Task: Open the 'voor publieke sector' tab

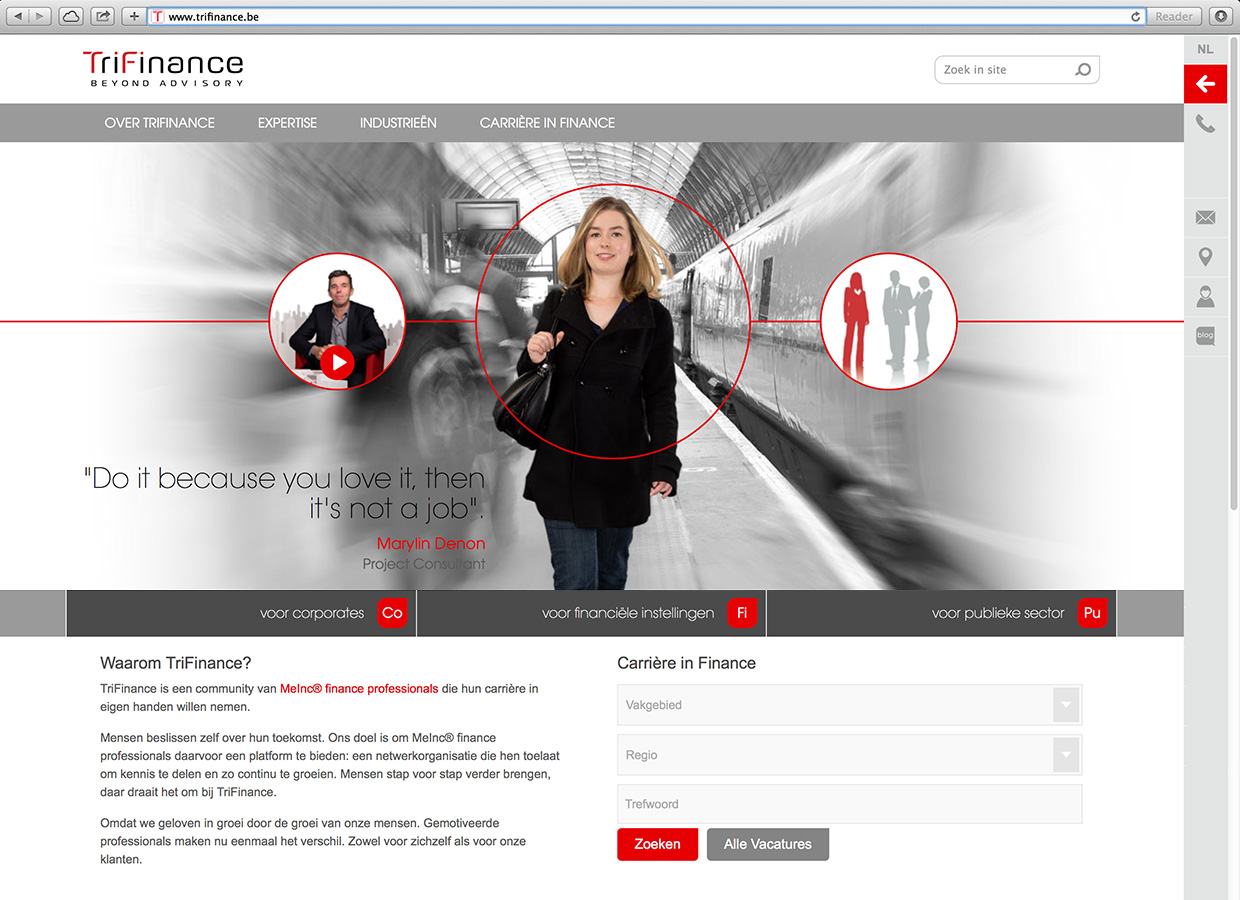Action: tap(941, 613)
